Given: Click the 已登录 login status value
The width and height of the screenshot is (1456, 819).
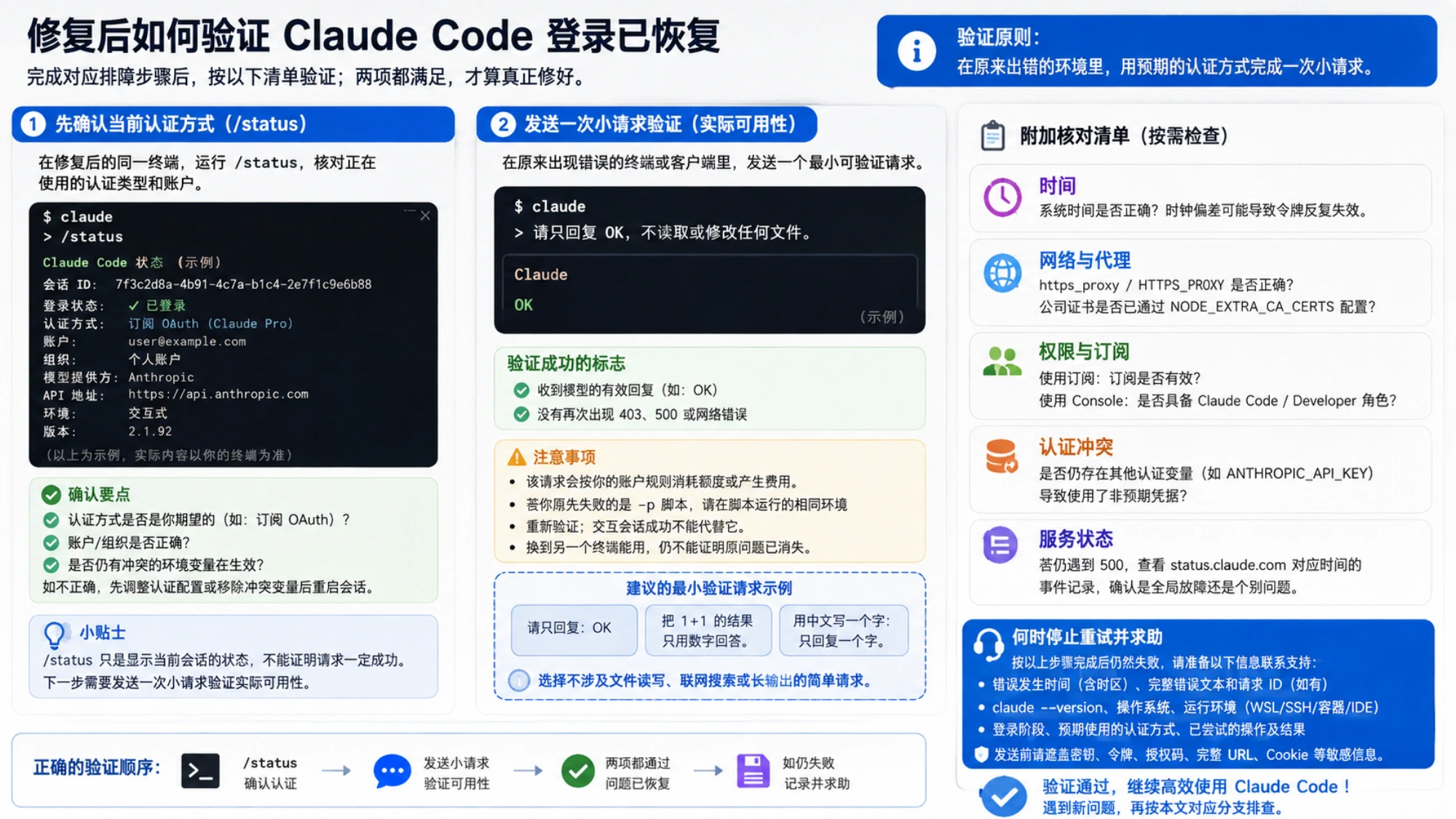Looking at the screenshot, I should [x=157, y=305].
